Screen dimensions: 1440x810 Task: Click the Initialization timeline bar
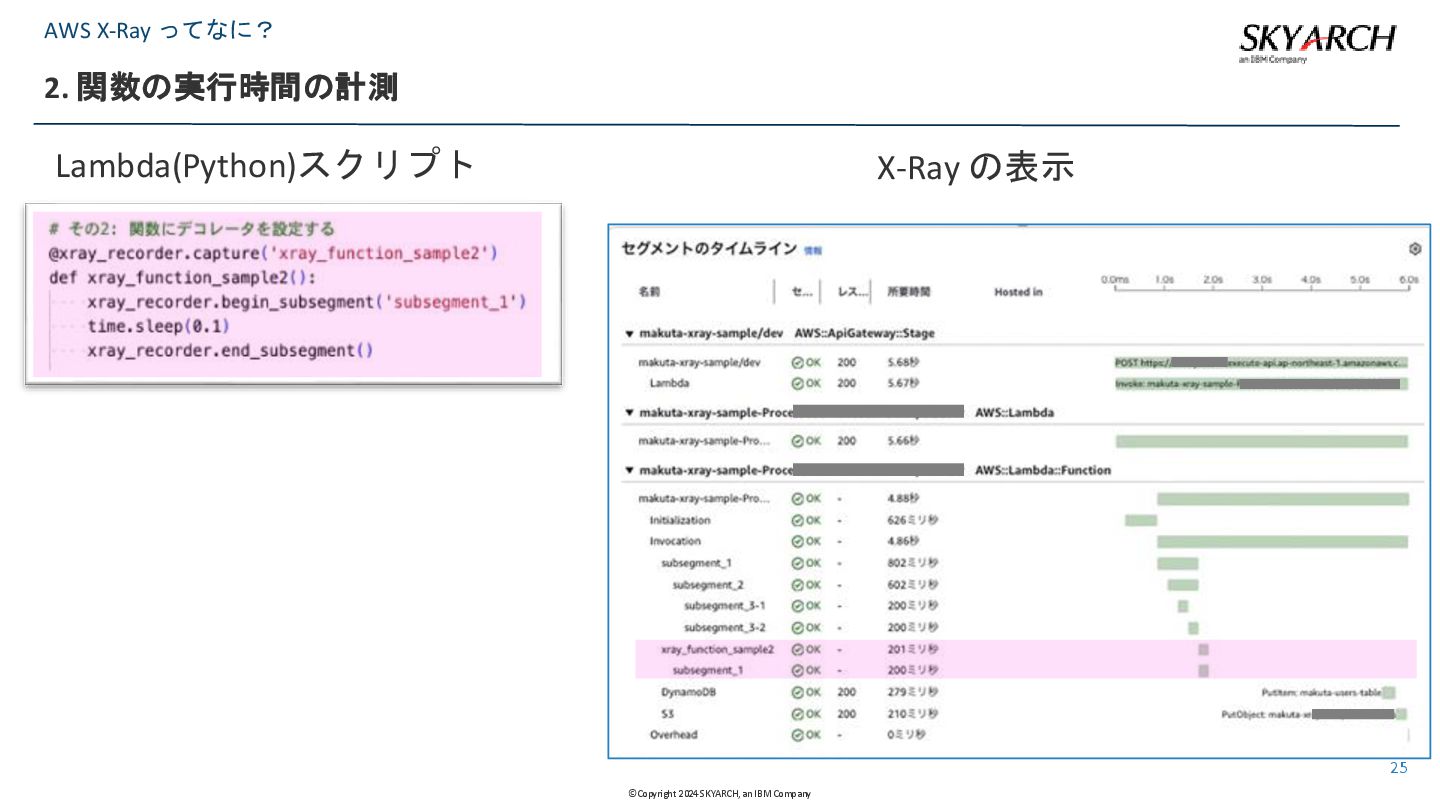pyautogui.click(x=1141, y=520)
